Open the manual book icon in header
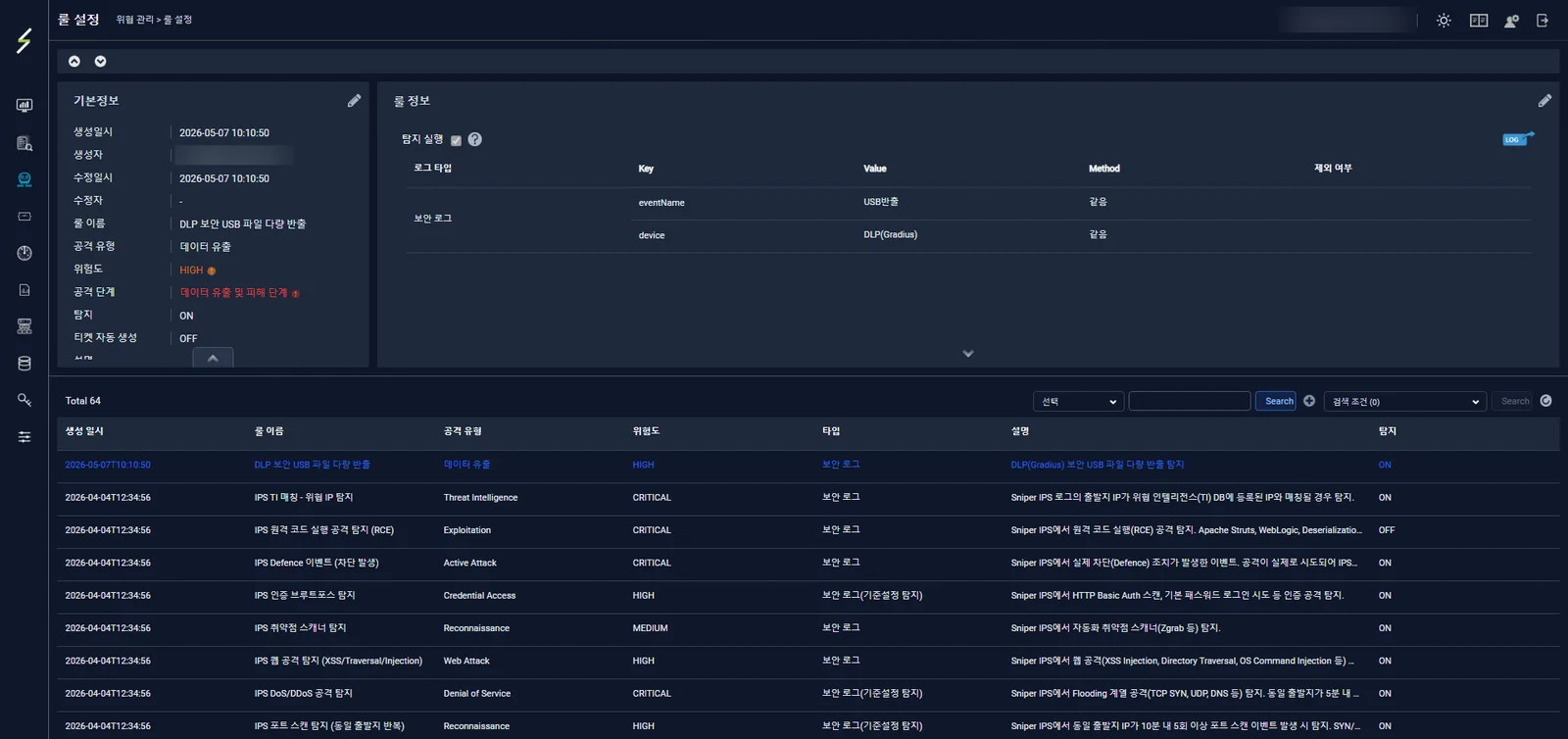Image resolution: width=1568 pixels, height=739 pixels. click(x=1479, y=21)
